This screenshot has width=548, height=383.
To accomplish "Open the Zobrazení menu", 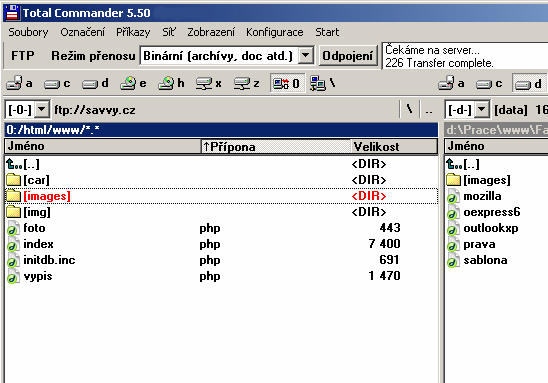I will [x=211, y=32].
